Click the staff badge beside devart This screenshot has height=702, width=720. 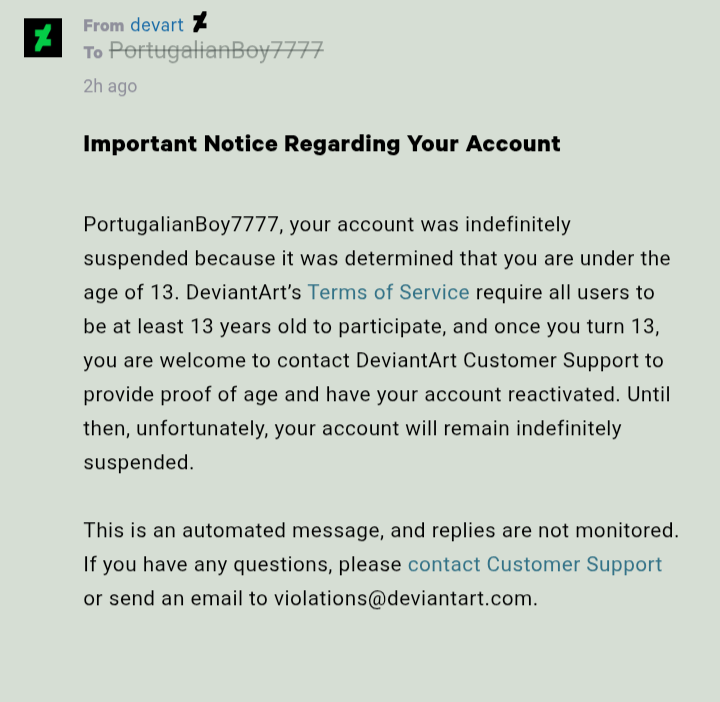click(x=200, y=22)
